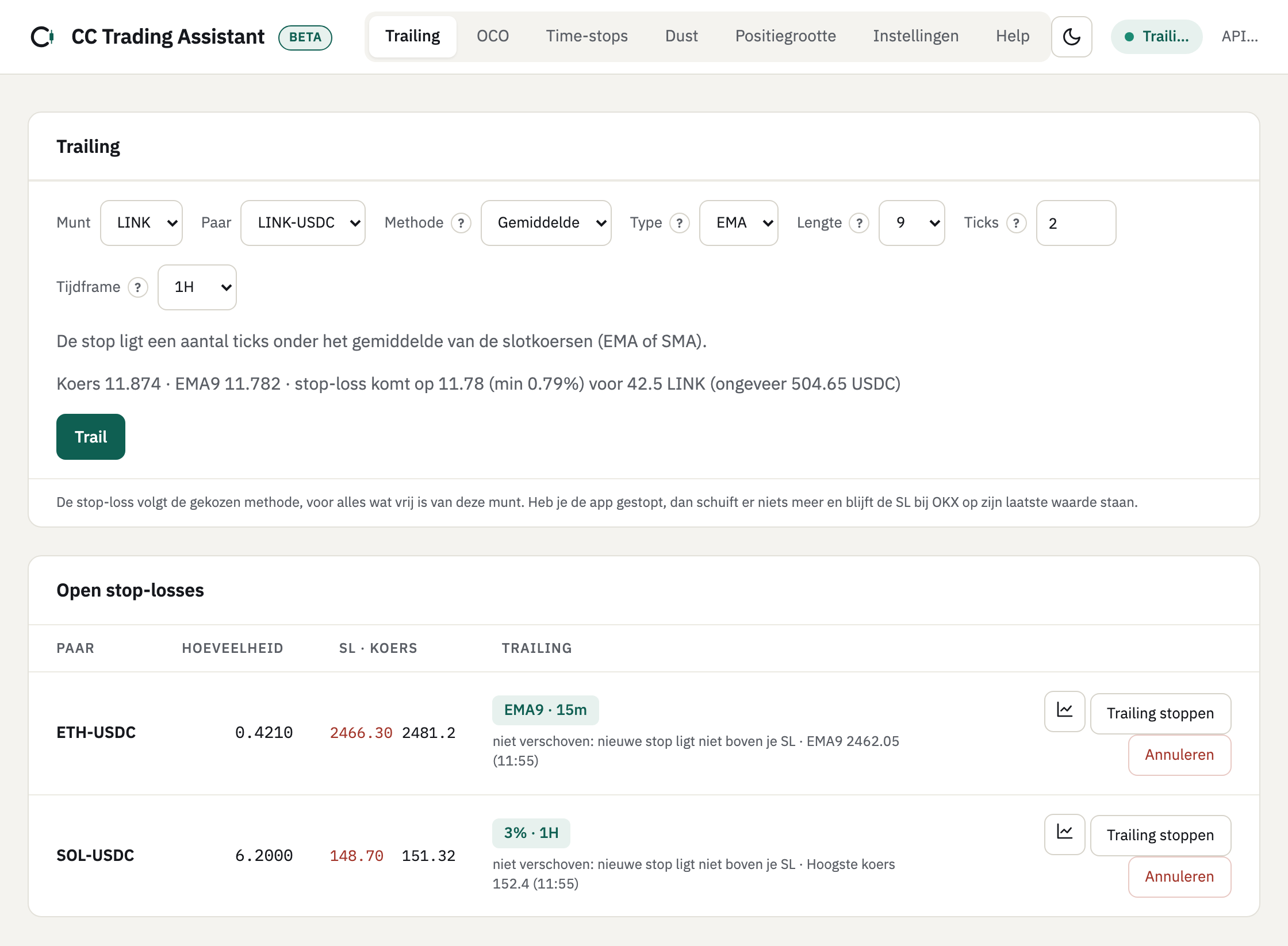The height and width of the screenshot is (946, 1288).
Task: Switch to the OCO tab
Action: tap(493, 36)
